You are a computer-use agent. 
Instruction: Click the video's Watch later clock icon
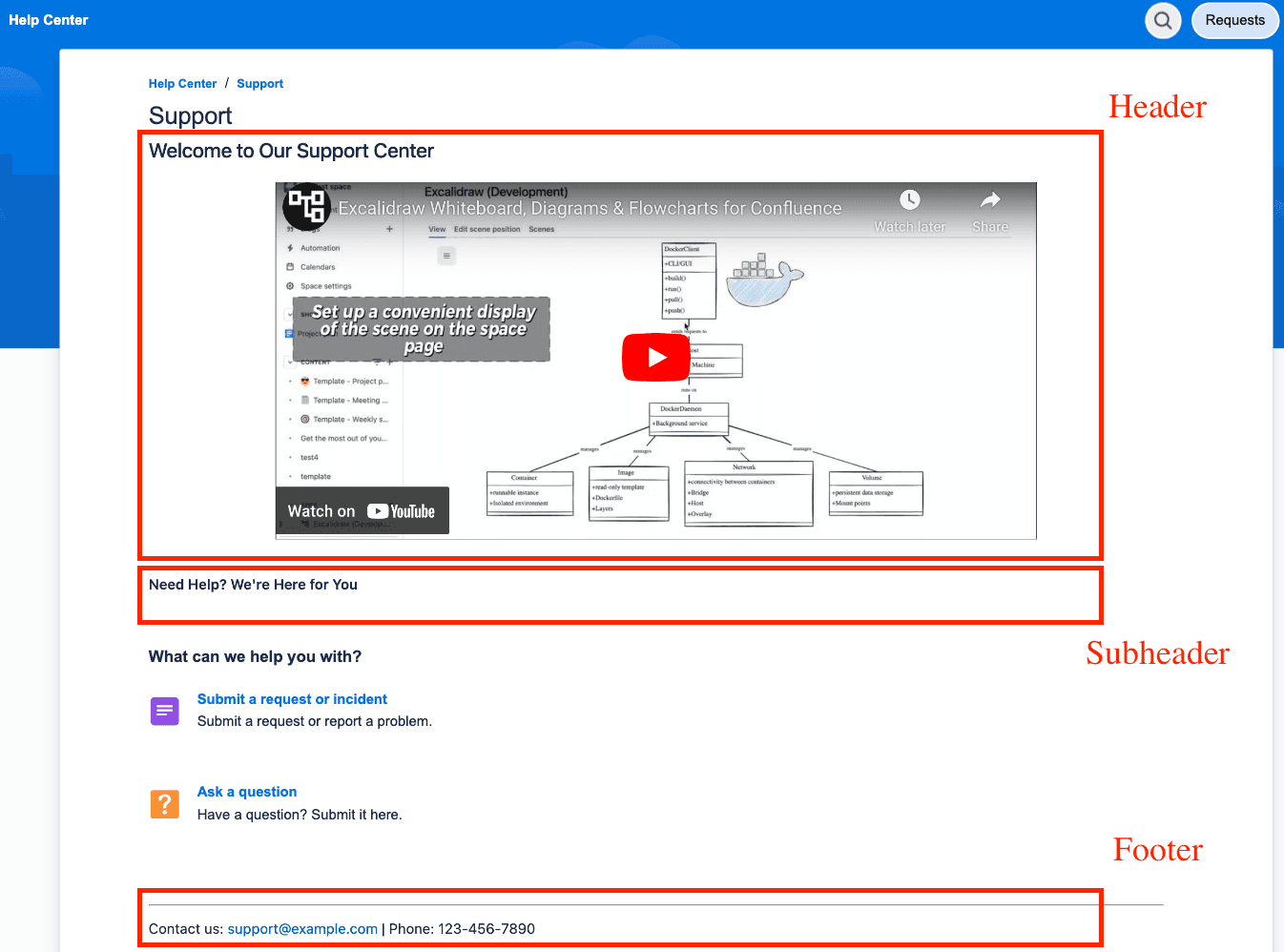pyautogui.click(x=910, y=200)
